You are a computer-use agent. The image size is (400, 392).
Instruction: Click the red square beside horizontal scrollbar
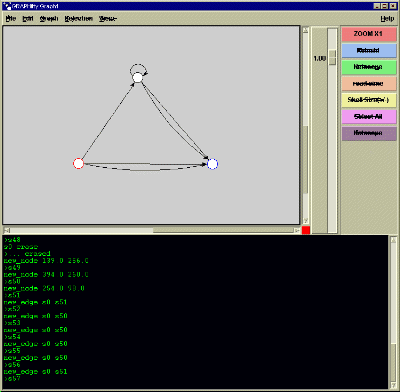pyautogui.click(x=306, y=230)
